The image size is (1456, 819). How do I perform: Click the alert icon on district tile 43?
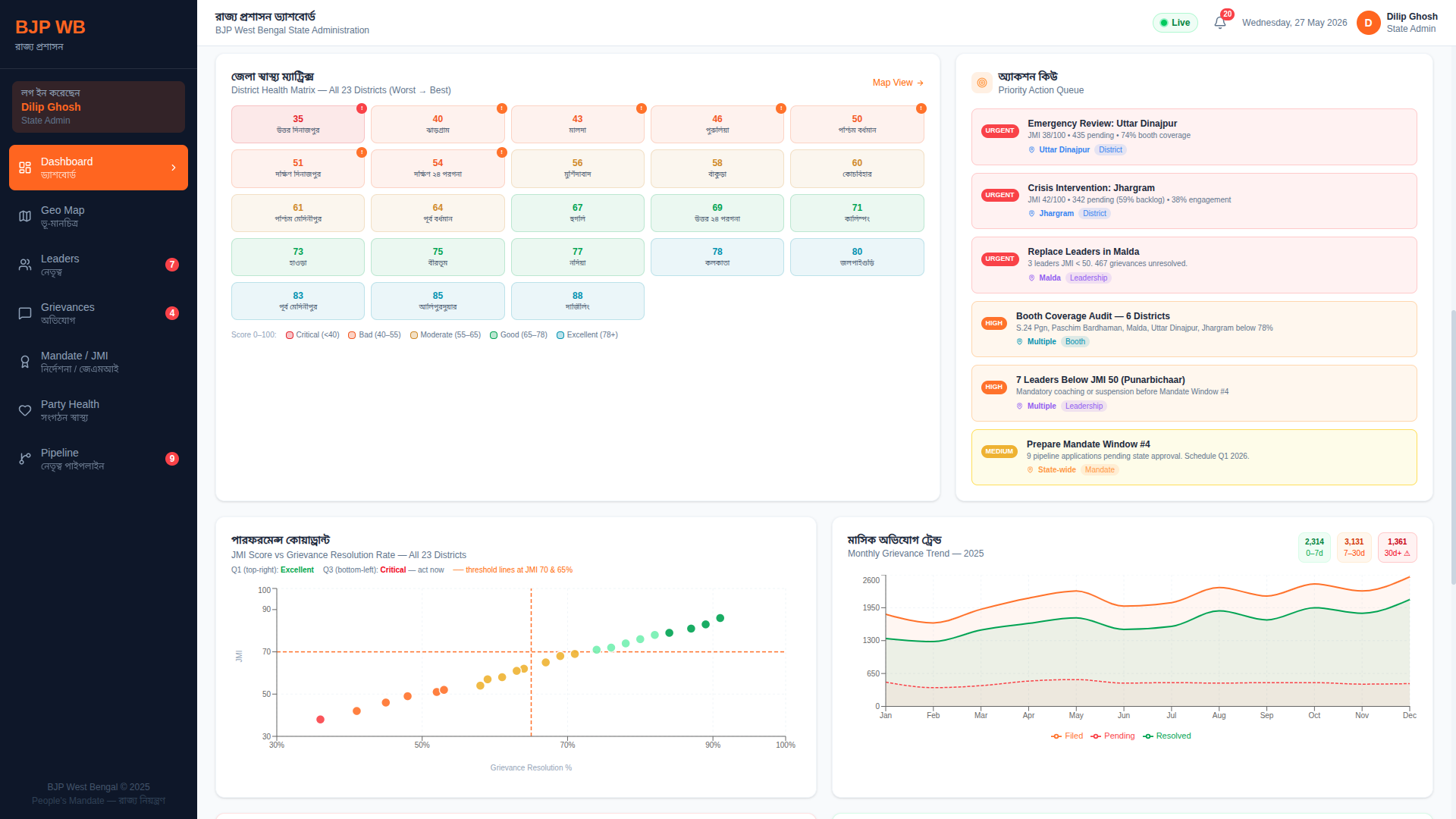tap(641, 108)
